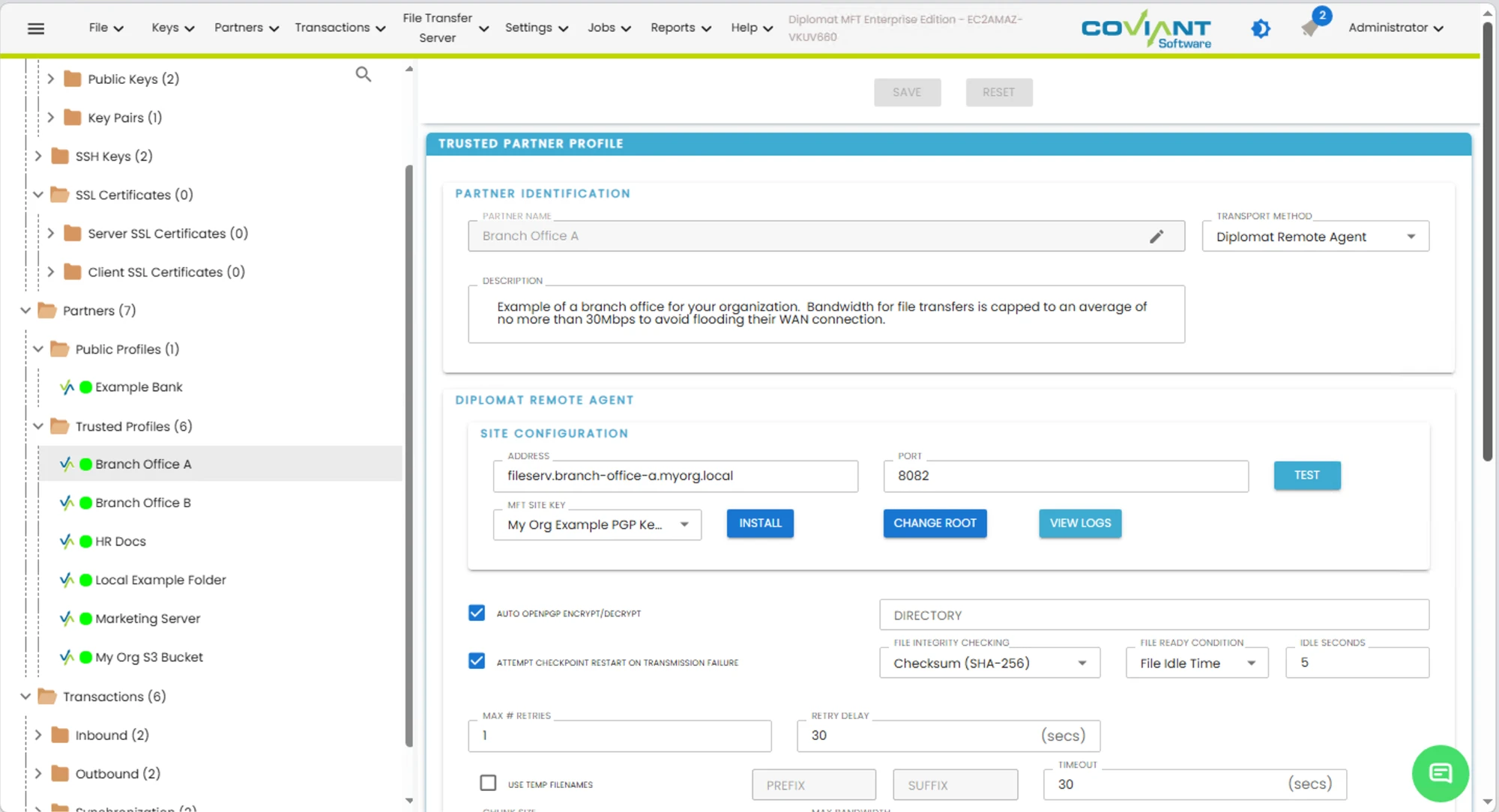This screenshot has height=812, width=1499.
Task: Click the Inbound folder icon
Action: click(x=60, y=735)
